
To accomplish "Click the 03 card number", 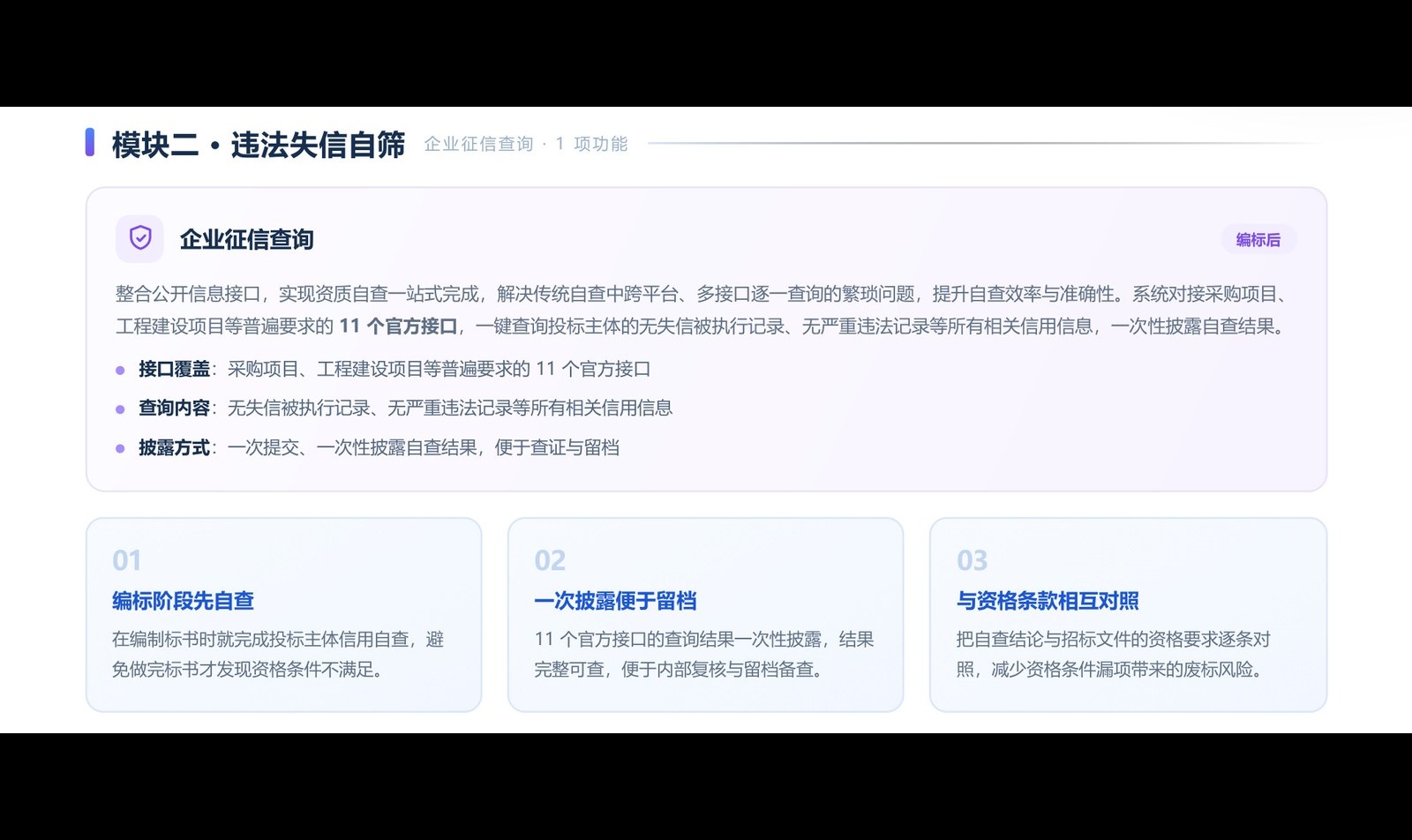I will click(x=973, y=560).
